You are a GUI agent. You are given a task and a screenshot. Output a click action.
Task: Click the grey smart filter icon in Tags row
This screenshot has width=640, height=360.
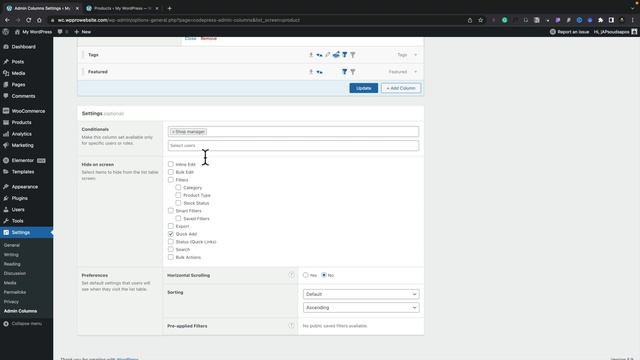click(x=353, y=55)
